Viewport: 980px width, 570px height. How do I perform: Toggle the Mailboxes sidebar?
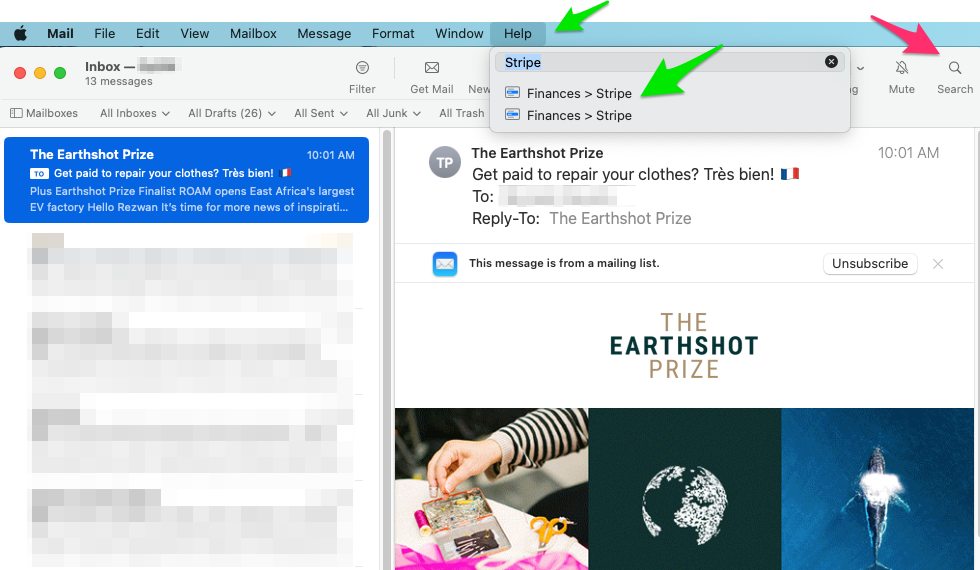pos(44,113)
